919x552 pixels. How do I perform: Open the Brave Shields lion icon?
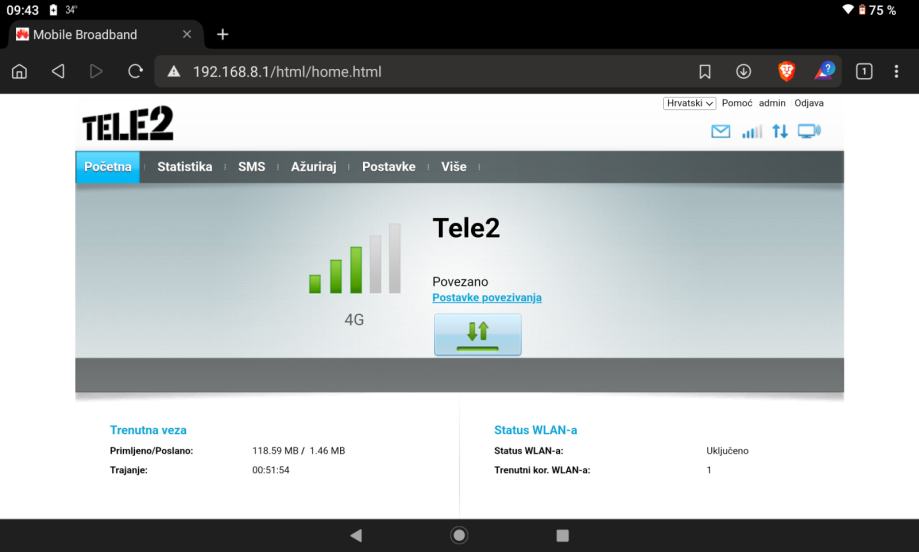[x=786, y=71]
